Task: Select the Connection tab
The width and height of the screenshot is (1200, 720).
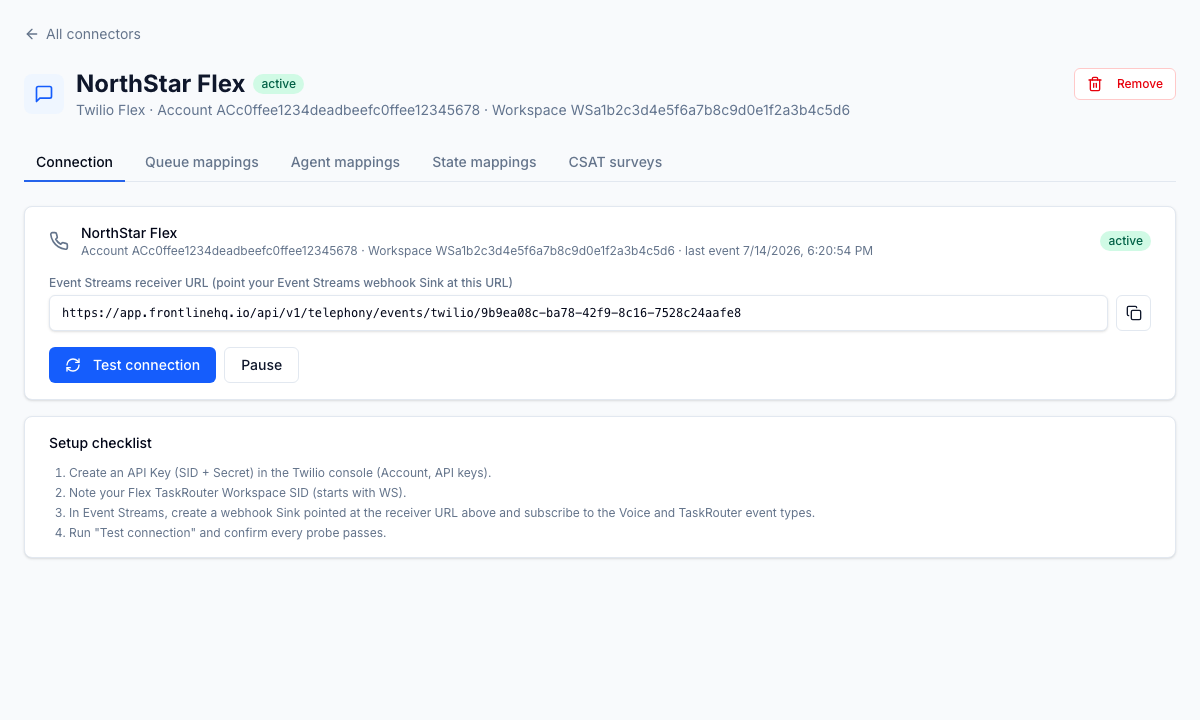Action: pos(74,162)
